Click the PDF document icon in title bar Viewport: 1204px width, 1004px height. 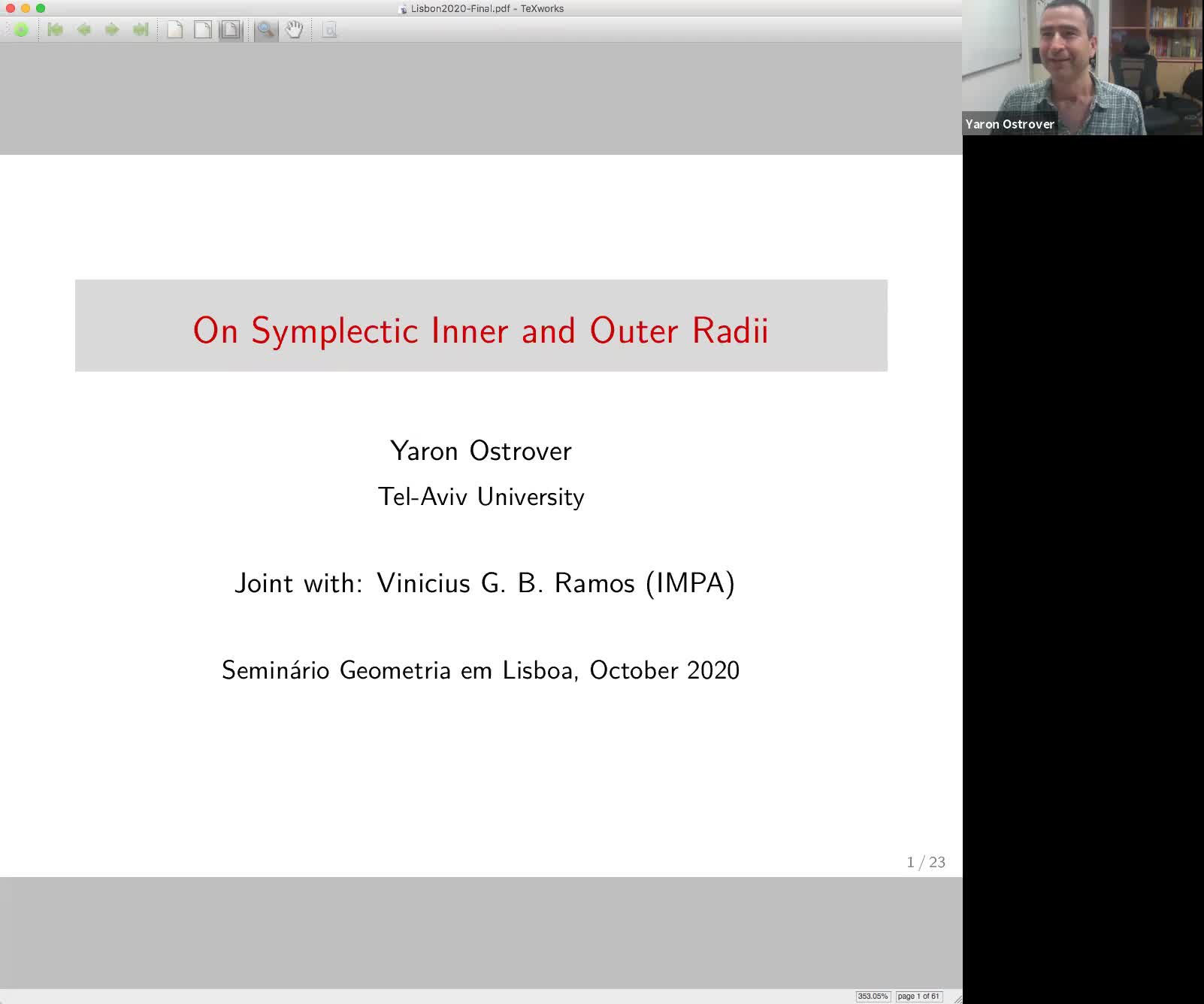click(403, 9)
